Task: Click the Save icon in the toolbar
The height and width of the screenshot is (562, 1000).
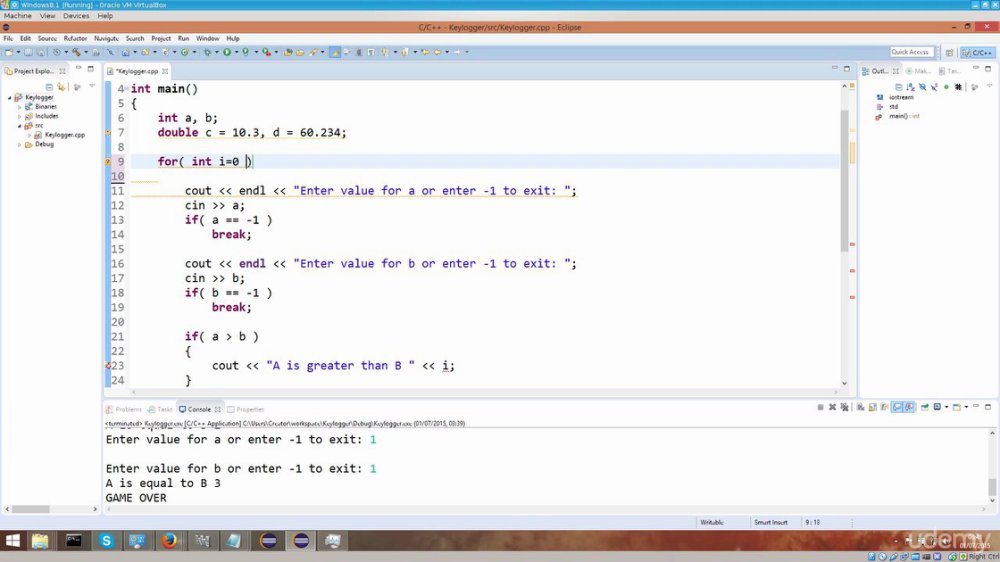Action: [28, 52]
